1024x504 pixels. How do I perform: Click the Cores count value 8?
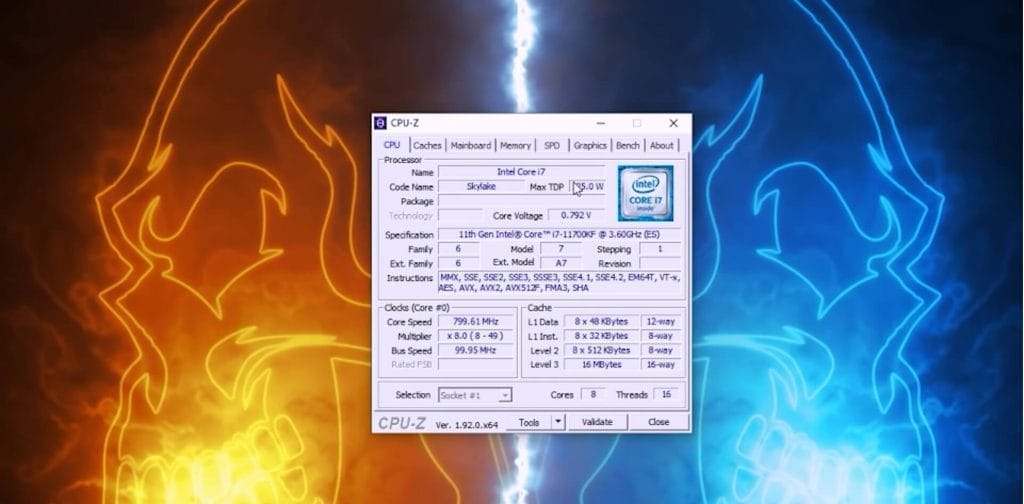[593, 395]
